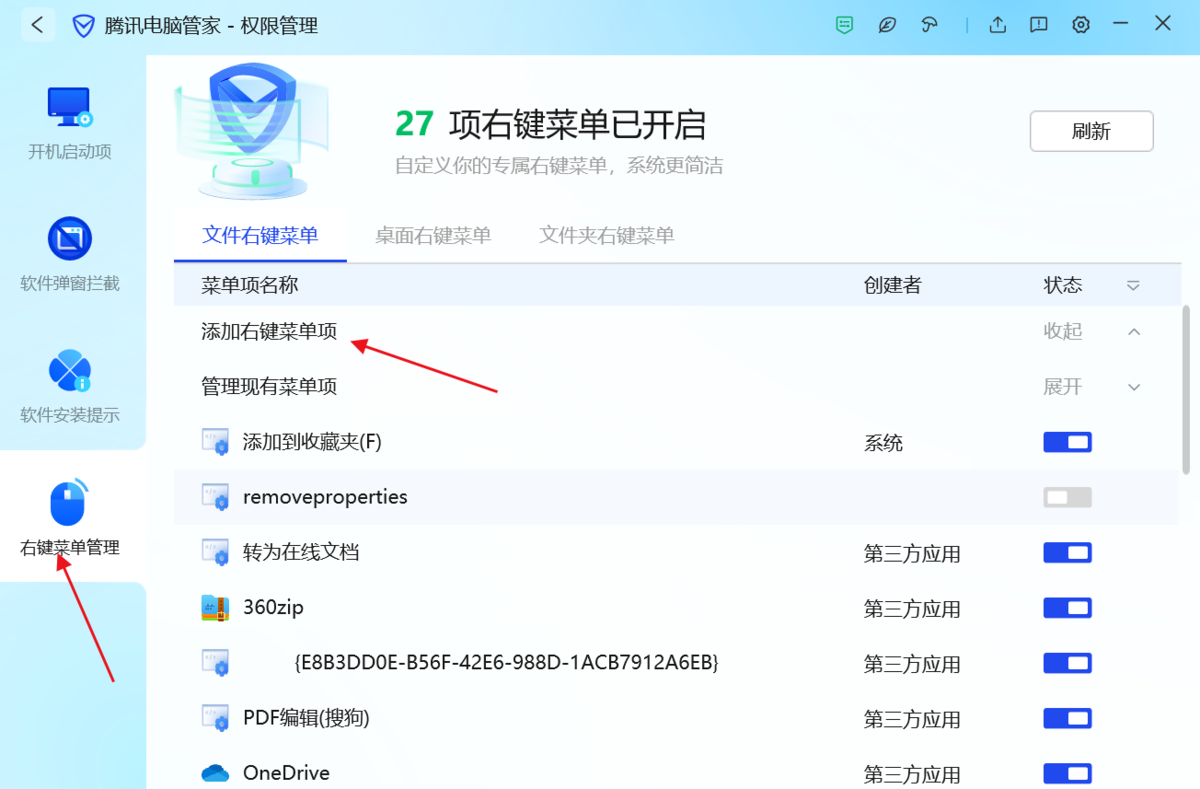This screenshot has width=1200, height=789.
Task: Click the icon beside 添加到收藏夹(F)
Action: (x=215, y=442)
